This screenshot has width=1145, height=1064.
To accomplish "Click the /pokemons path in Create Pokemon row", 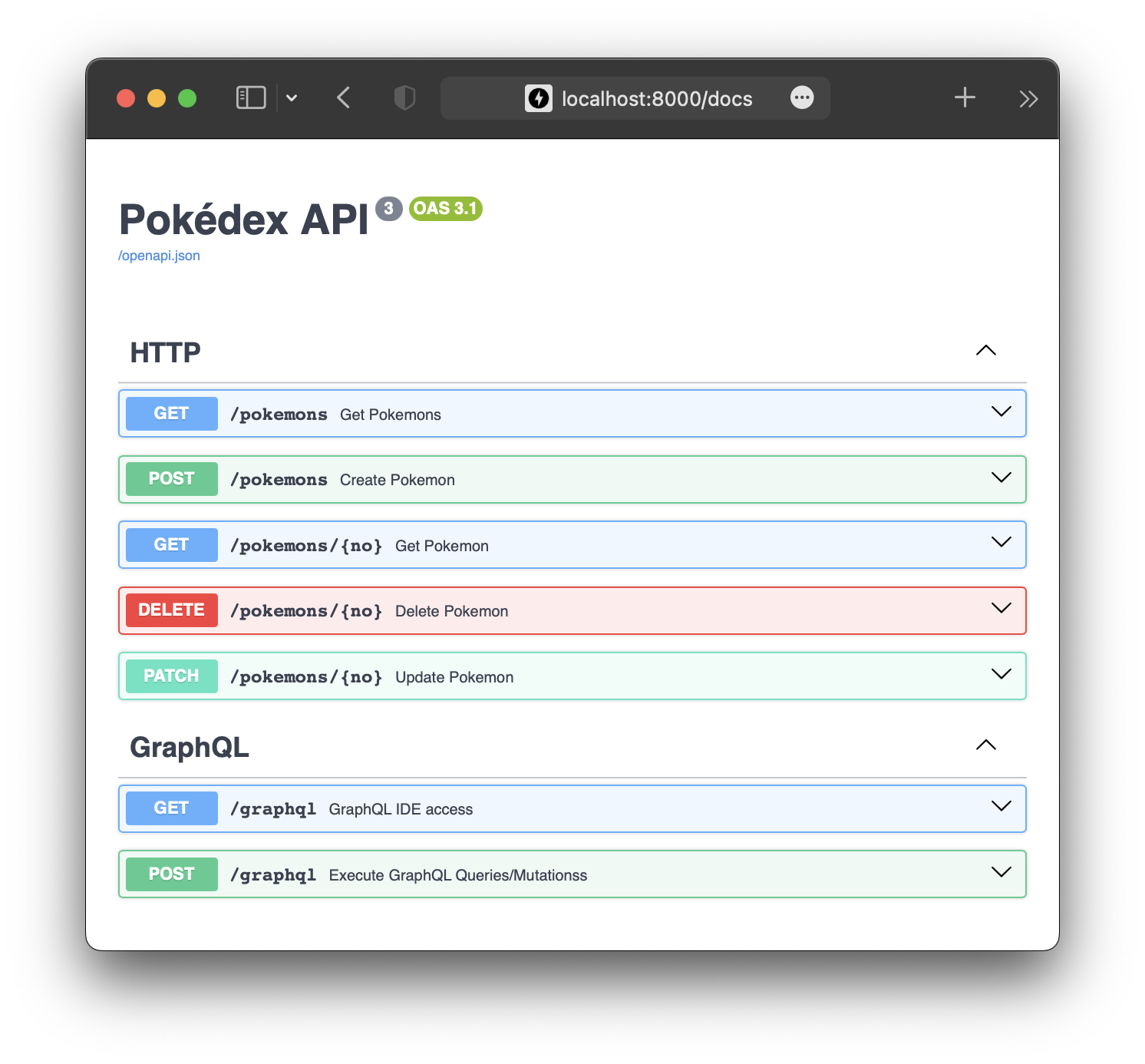I will (279, 480).
